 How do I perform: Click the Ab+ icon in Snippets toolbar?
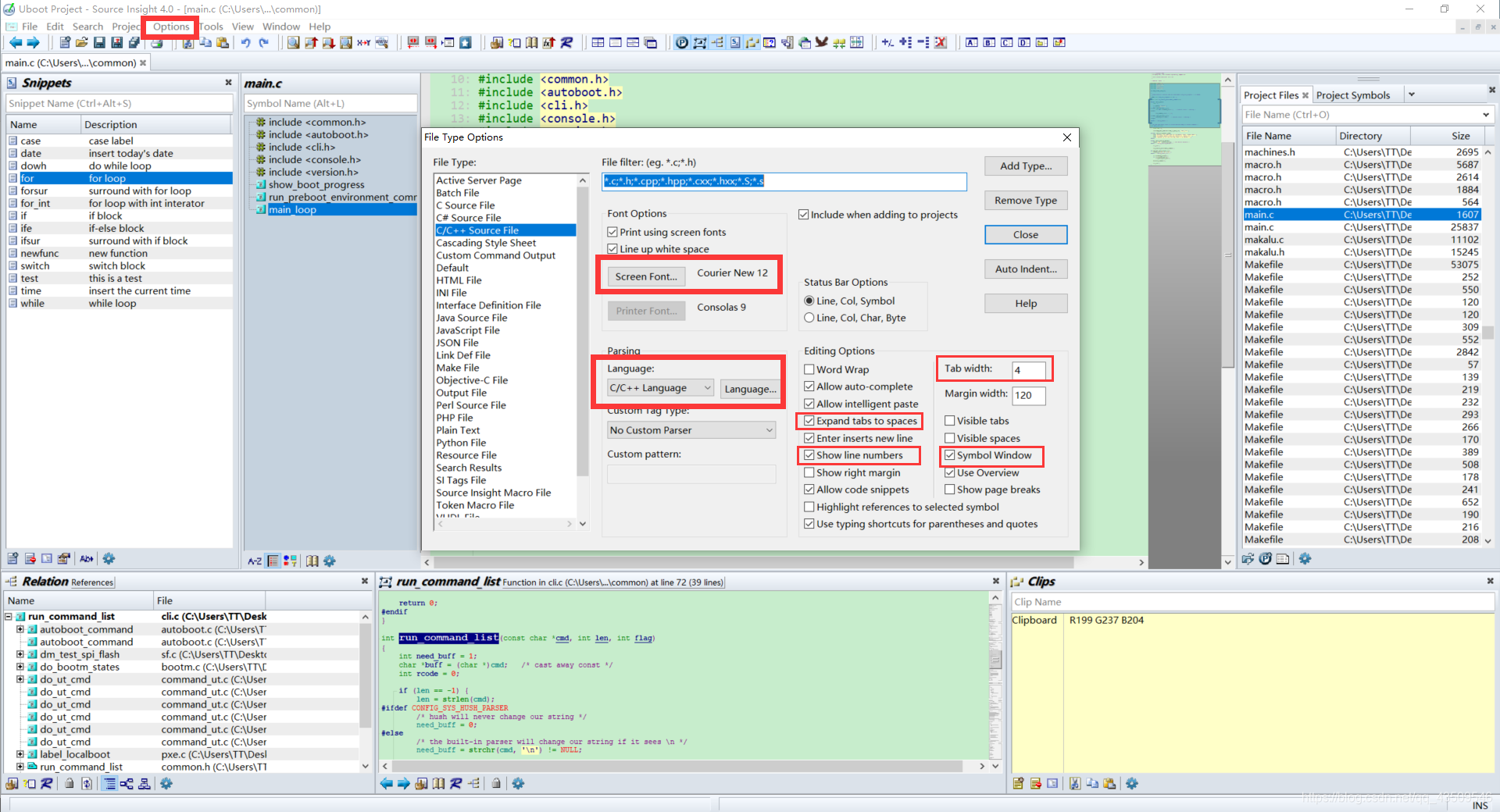click(87, 558)
